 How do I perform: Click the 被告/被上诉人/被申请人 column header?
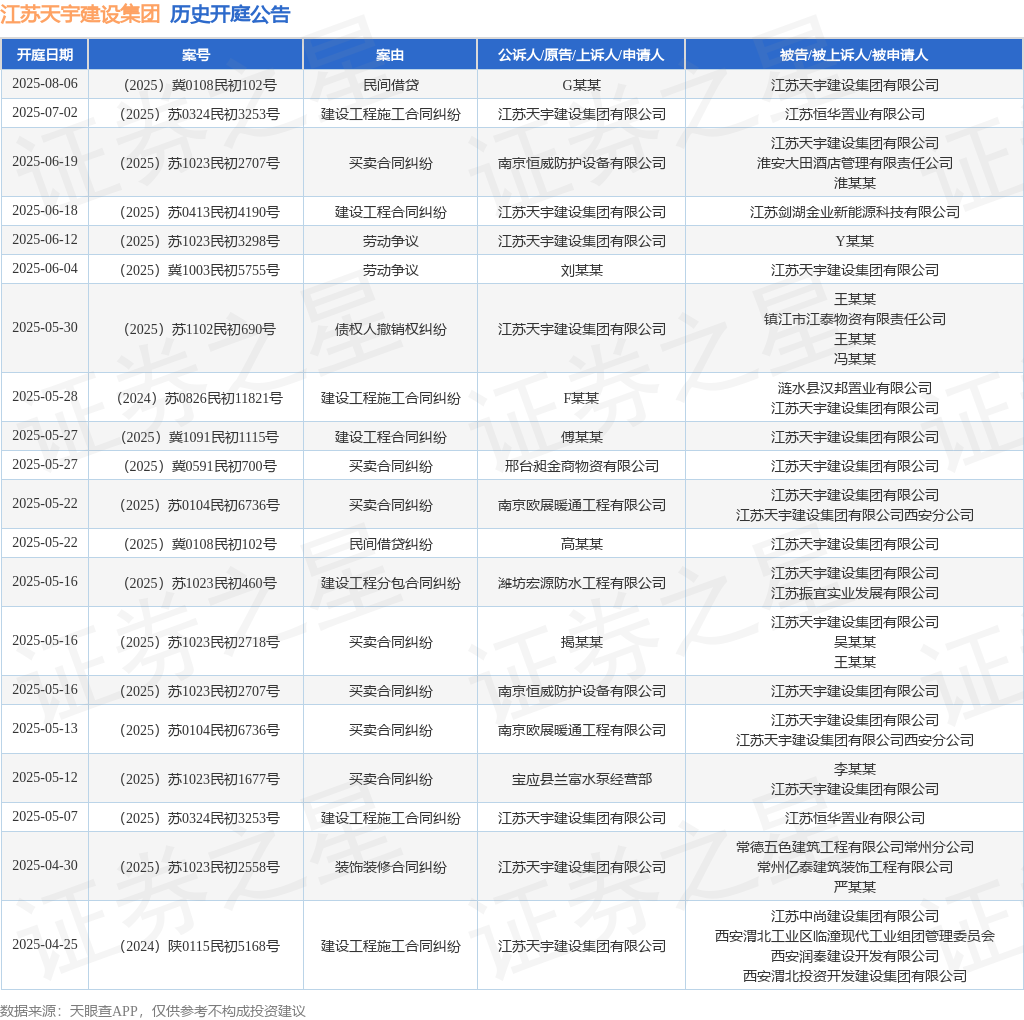pos(854,55)
